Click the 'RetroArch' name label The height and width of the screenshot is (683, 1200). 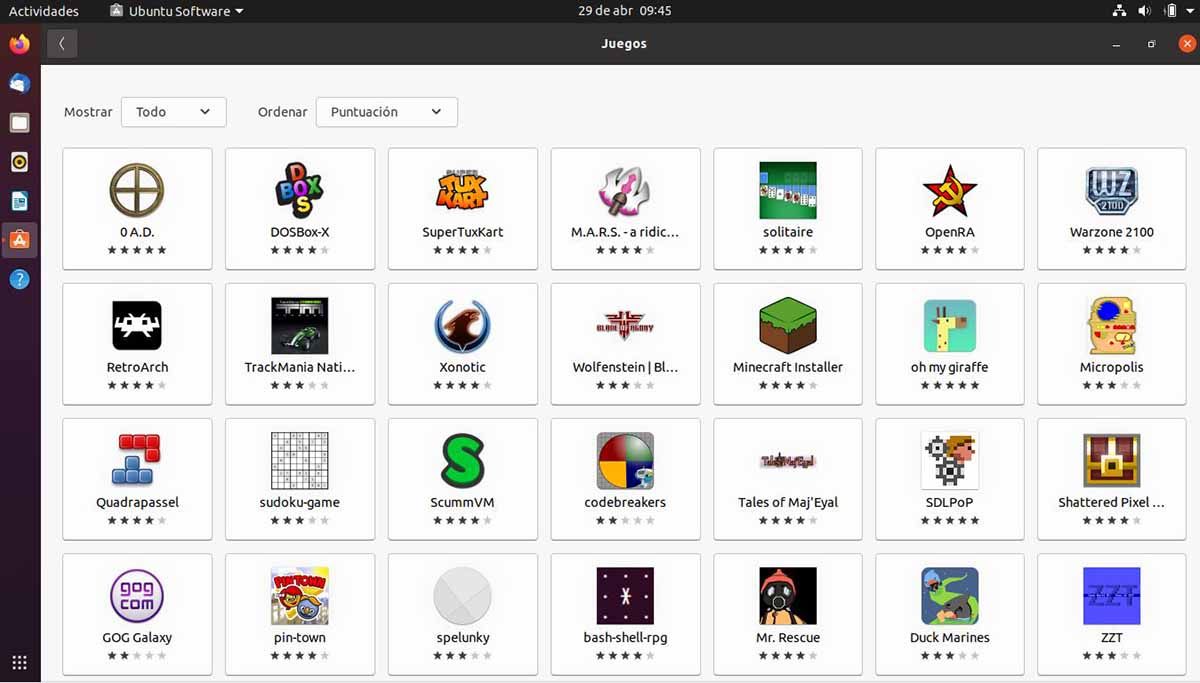137,367
